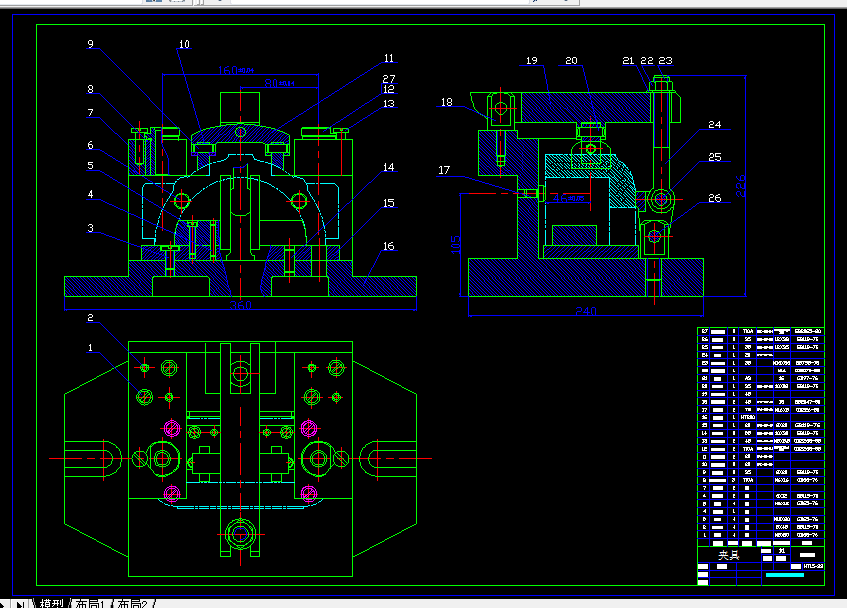The image size is (847, 608).
Task: Select the 46 toleranced dimension text
Action: click(x=568, y=198)
